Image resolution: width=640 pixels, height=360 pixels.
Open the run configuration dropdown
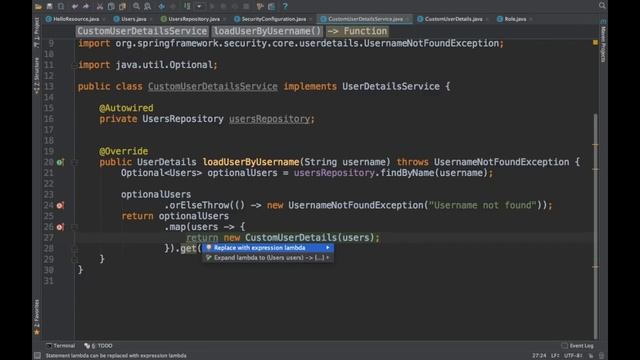click(199, 7)
